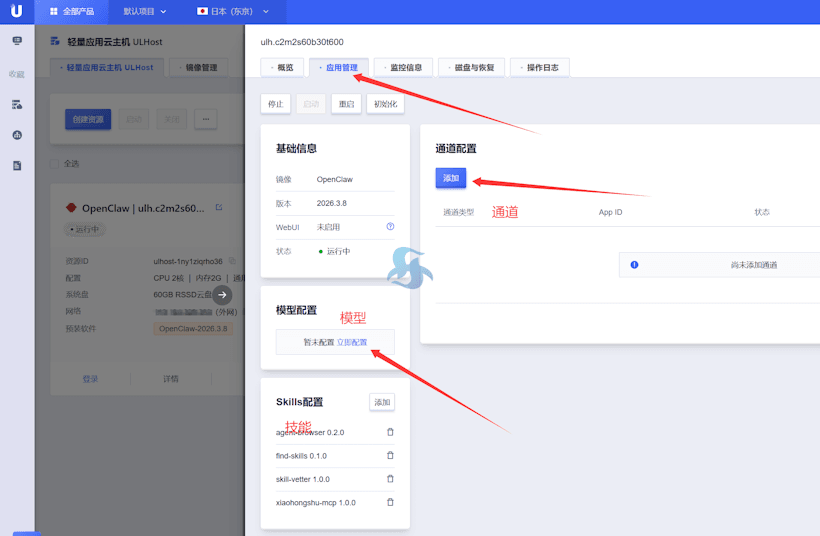Image resolution: width=820 pixels, height=536 pixels.
Task: Click 添加 in 通道配置
Action: click(451, 178)
